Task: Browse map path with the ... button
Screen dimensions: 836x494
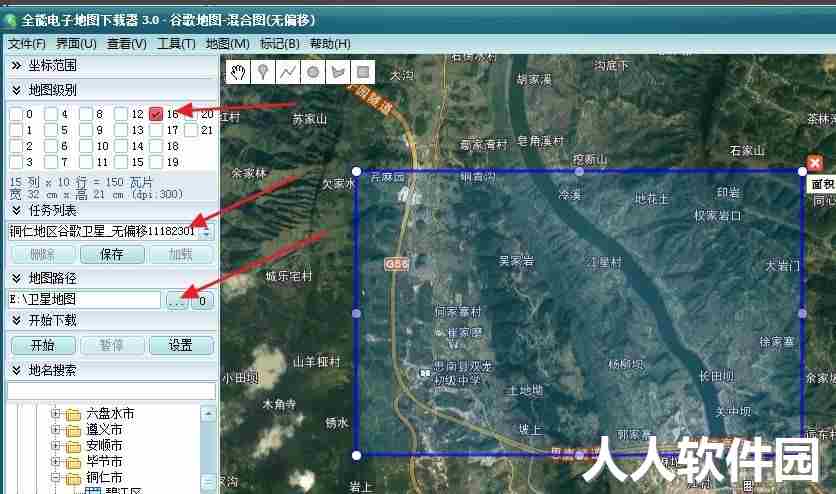Action: [x=176, y=300]
